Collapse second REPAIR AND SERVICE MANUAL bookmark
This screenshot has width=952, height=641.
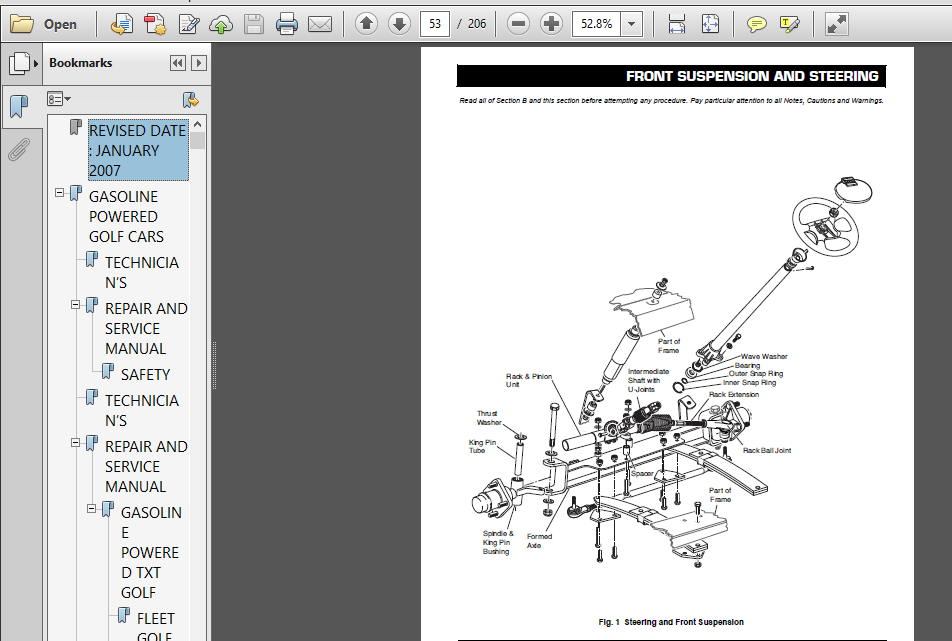(x=75, y=443)
